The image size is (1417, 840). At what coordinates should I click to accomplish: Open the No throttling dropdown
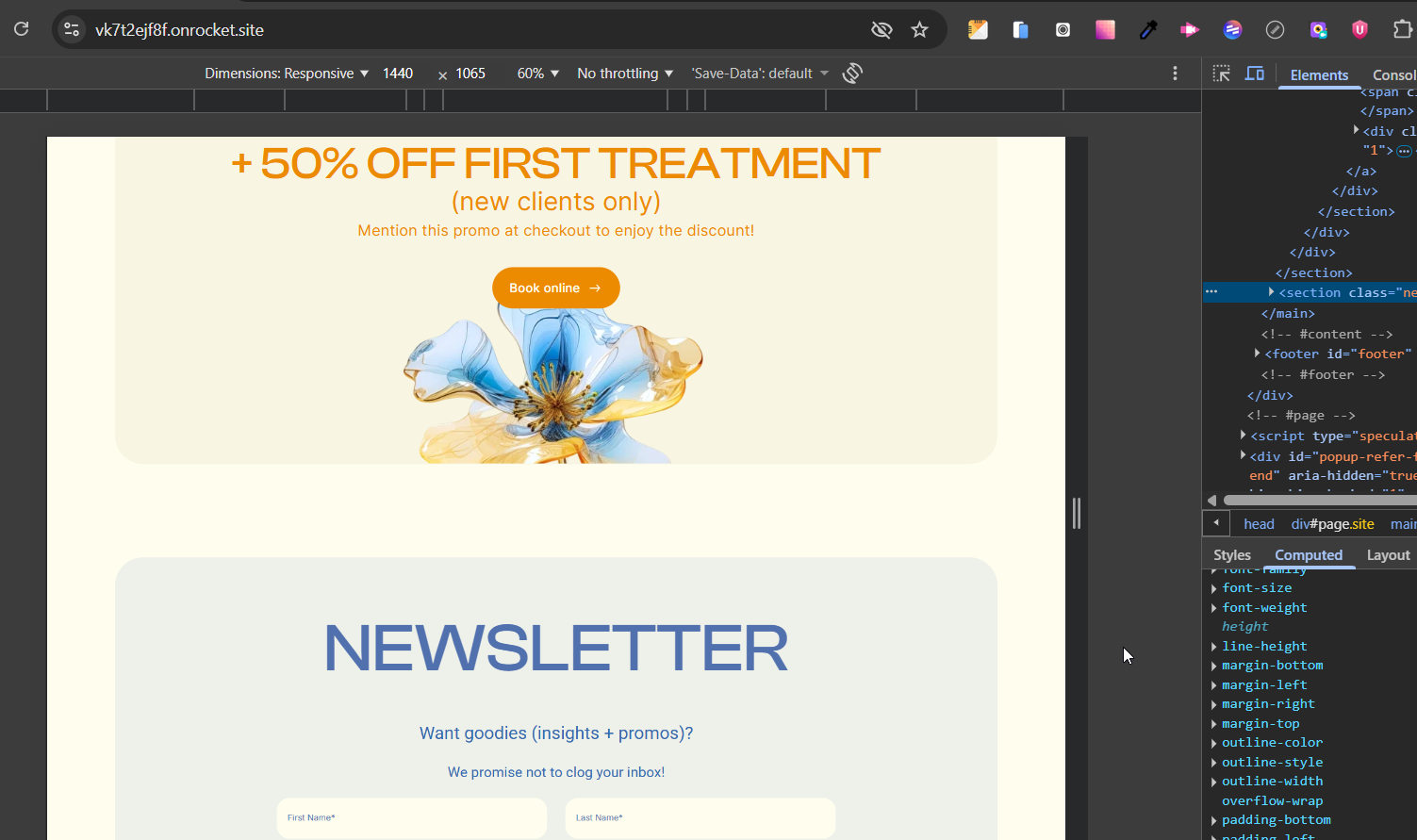(625, 74)
